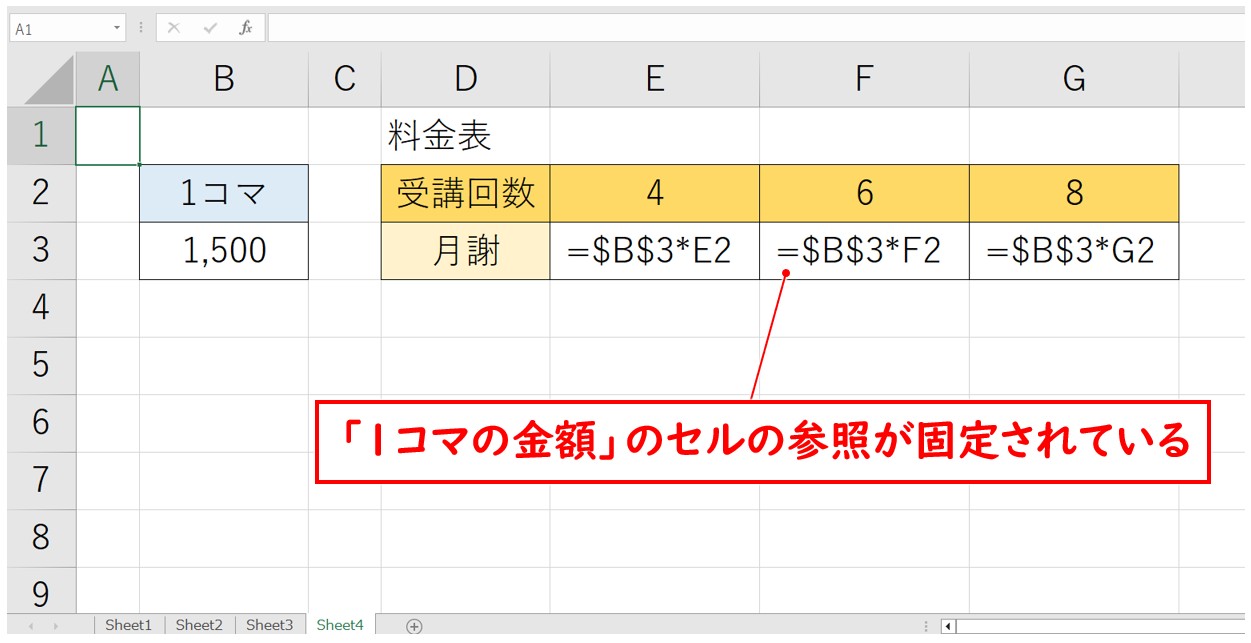The width and height of the screenshot is (1251, 643).
Task: Click cell containing 1コマ
Action: (x=224, y=193)
